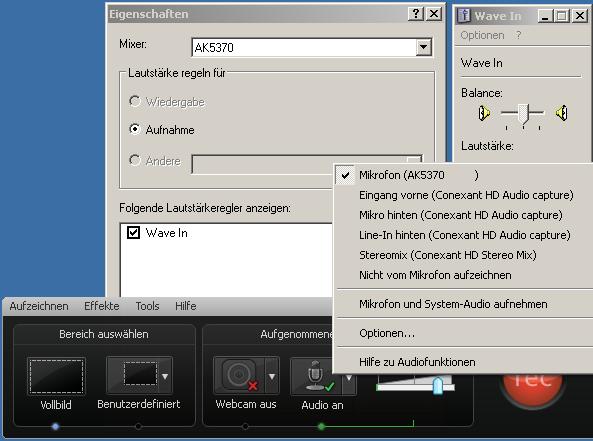This screenshot has width=593, height=441.
Task: Open the Mixer AK5370 dropdown
Action: click(424, 47)
